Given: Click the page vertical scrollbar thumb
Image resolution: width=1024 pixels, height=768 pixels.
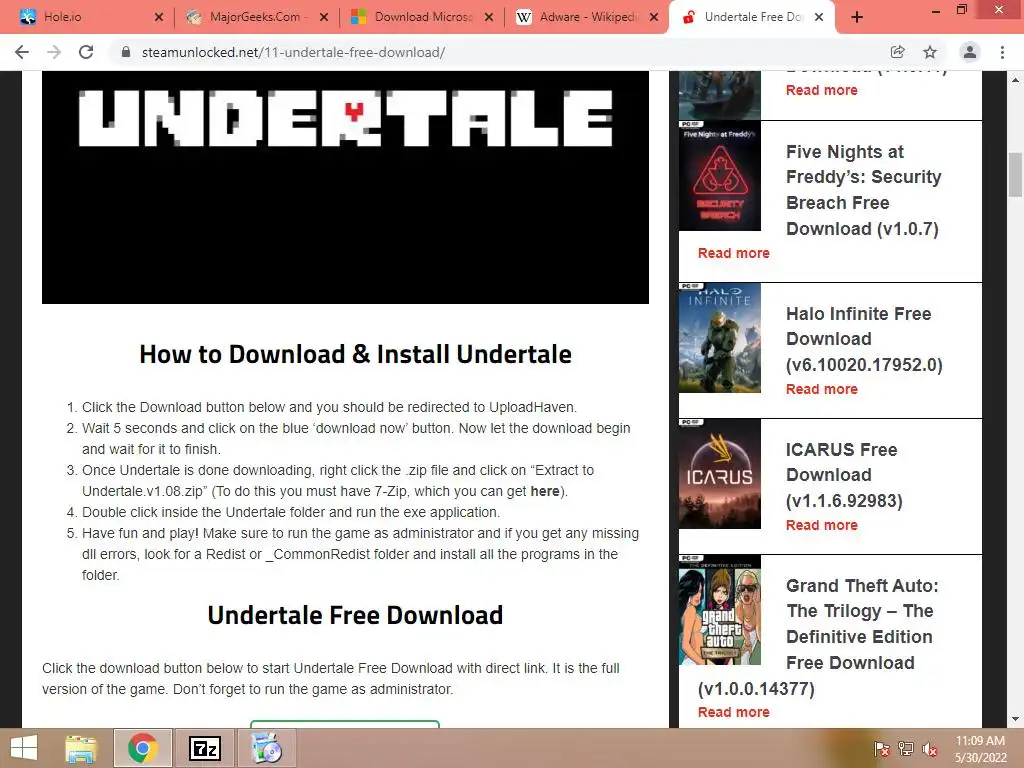Looking at the screenshot, I should pyautogui.click(x=1015, y=174).
